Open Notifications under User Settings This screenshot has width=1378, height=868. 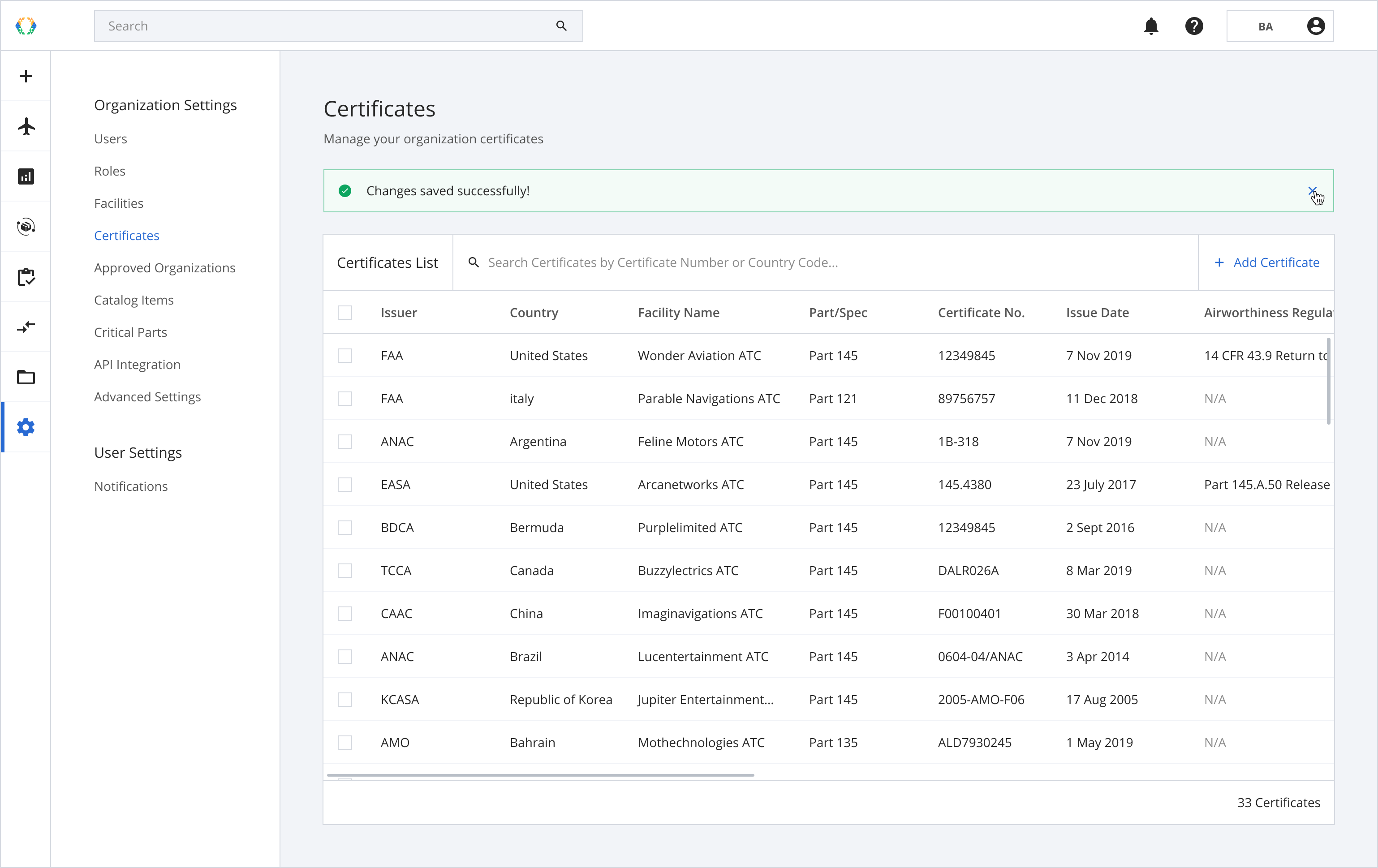pos(131,486)
